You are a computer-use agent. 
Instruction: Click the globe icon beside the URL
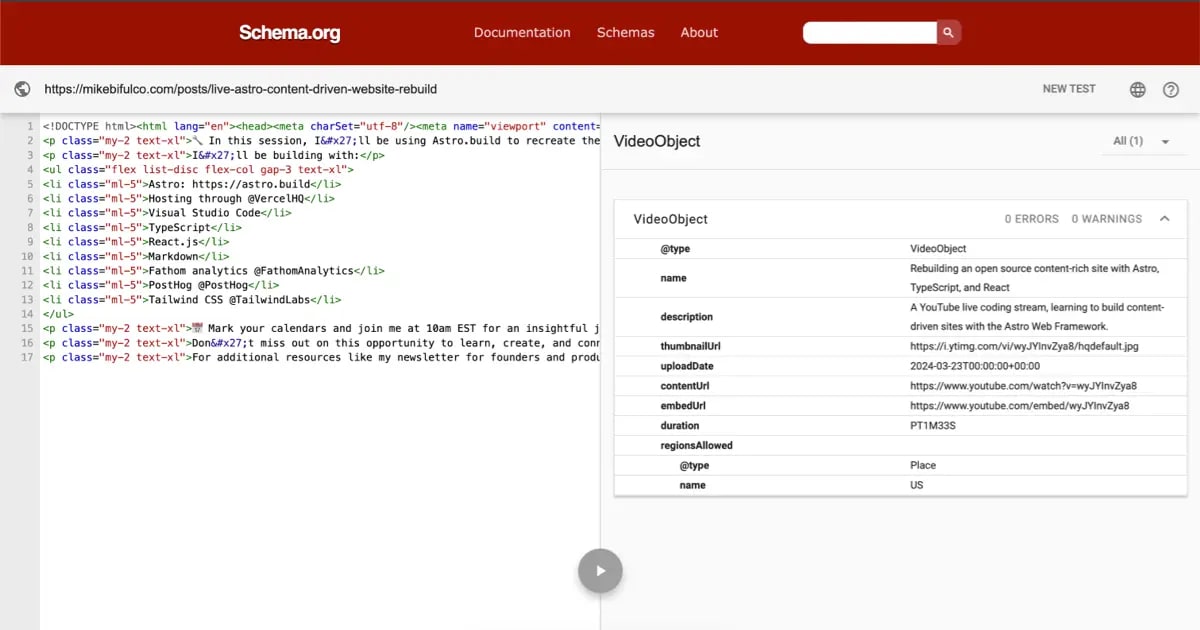pyautogui.click(x=23, y=89)
